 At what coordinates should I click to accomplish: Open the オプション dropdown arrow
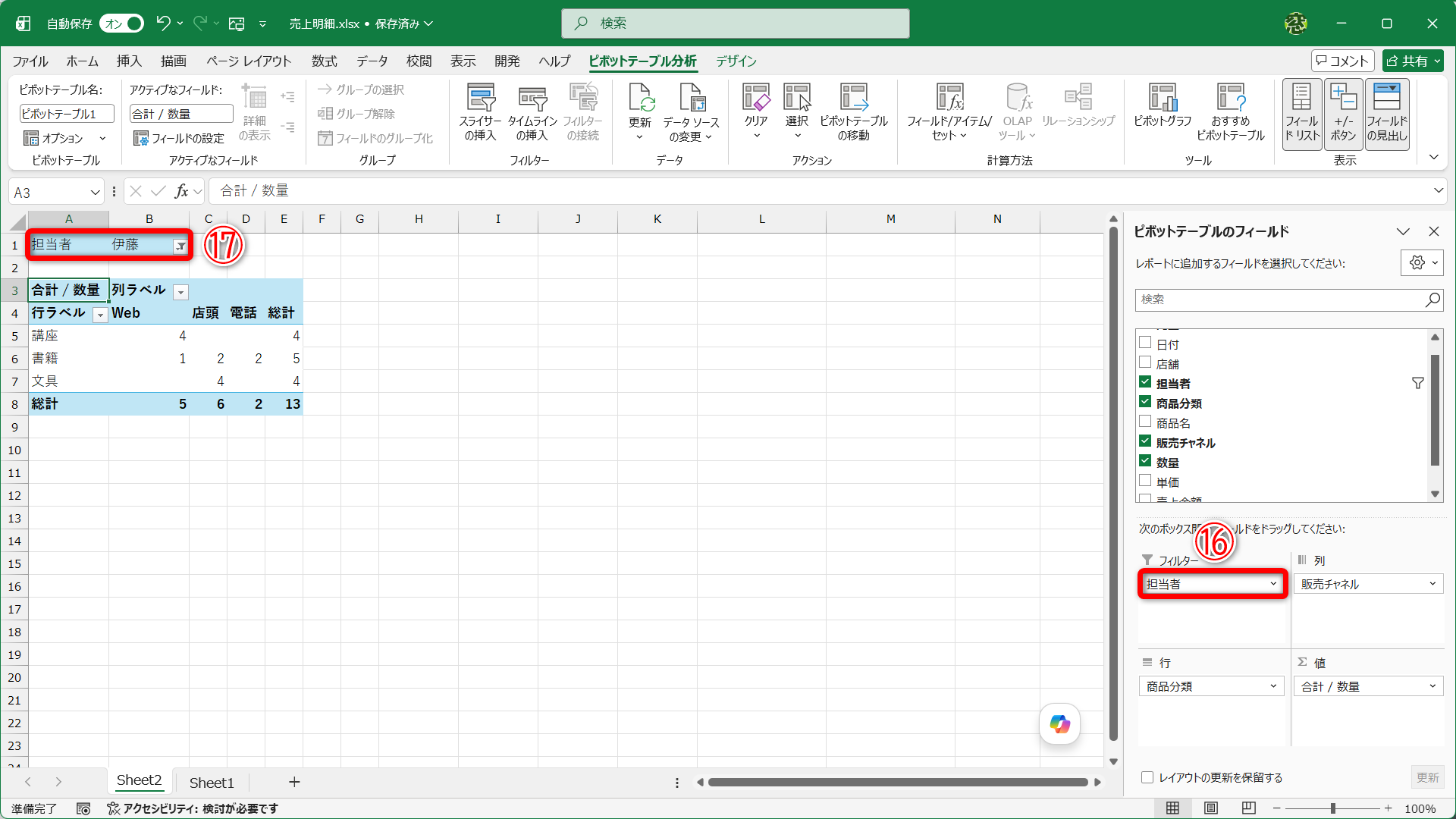(102, 139)
